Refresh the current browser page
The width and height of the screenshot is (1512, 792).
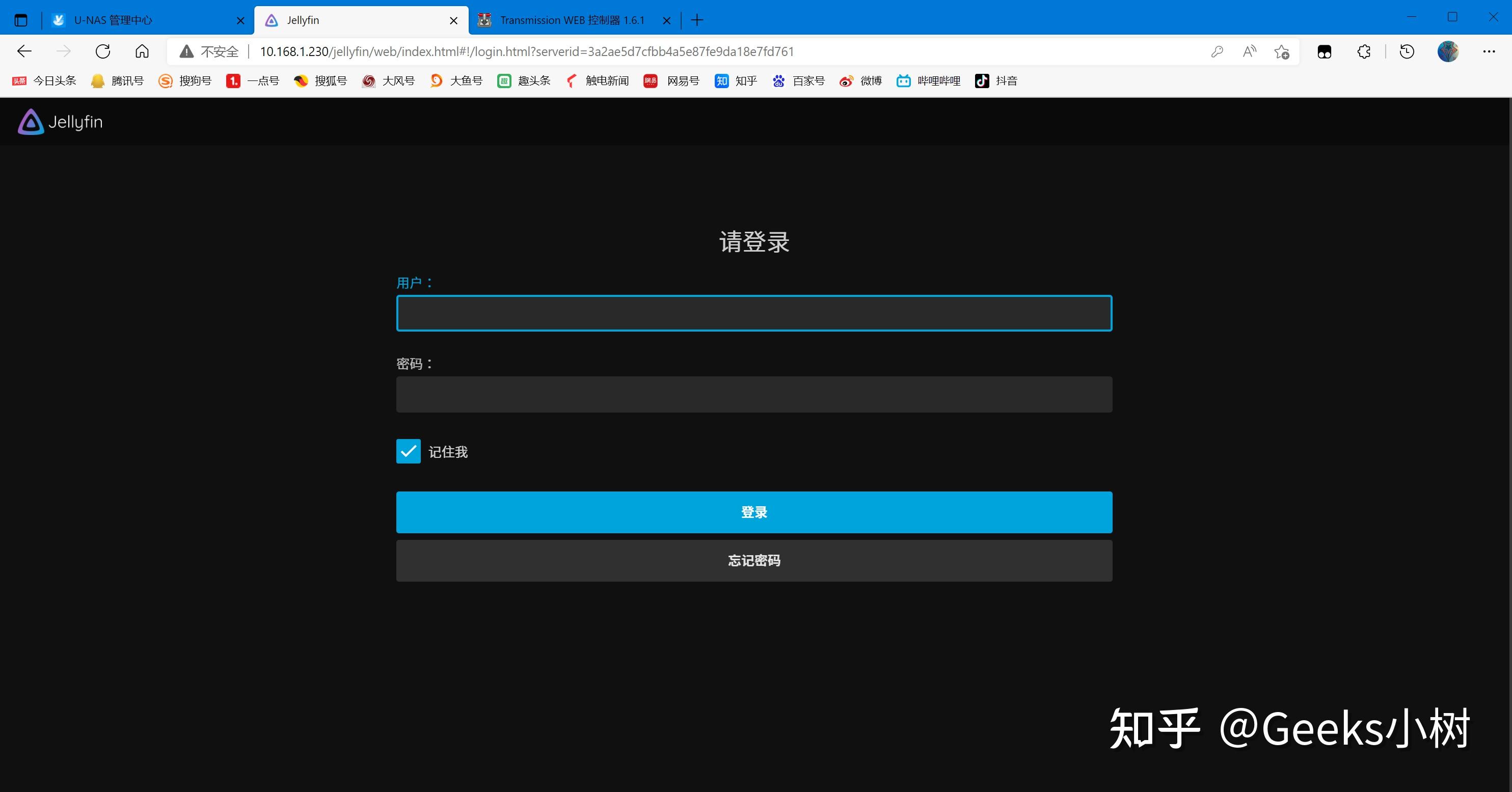[x=103, y=51]
